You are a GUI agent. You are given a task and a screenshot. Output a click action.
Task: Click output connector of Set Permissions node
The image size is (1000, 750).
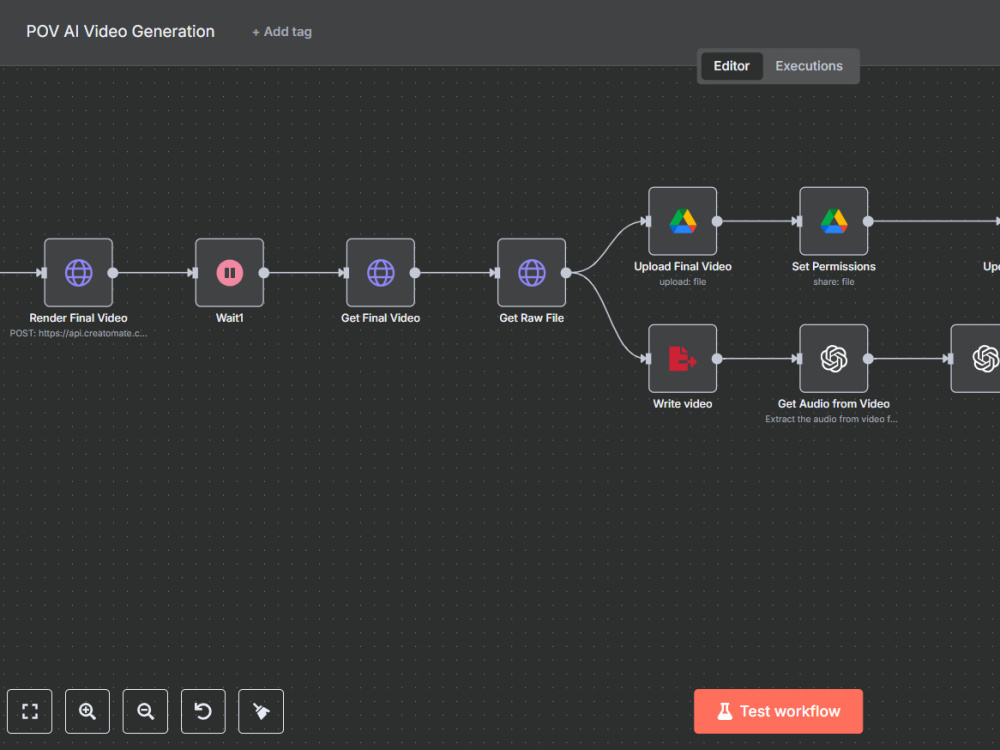[x=868, y=221]
